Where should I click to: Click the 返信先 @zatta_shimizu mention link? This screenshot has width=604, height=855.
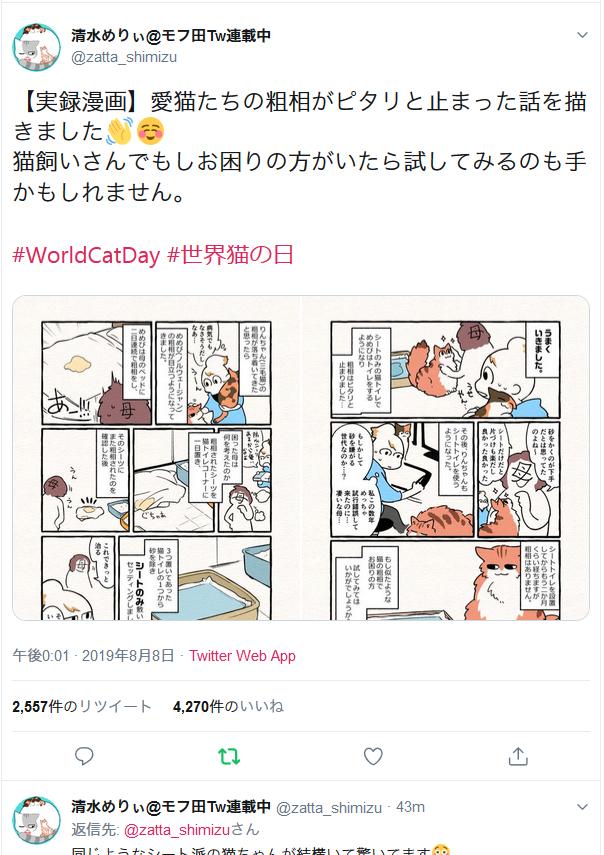177,830
